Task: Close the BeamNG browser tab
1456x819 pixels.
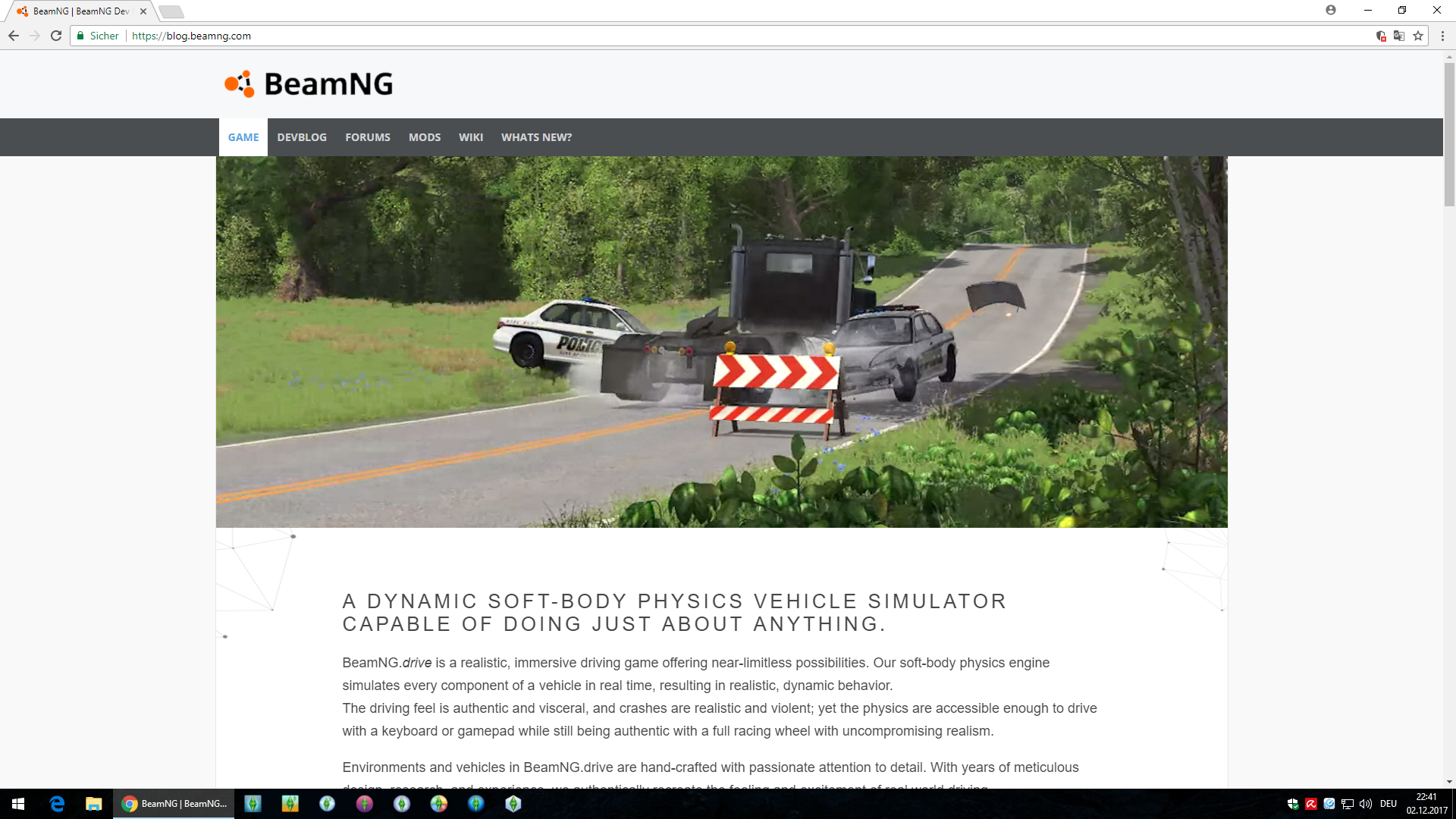Action: [143, 11]
